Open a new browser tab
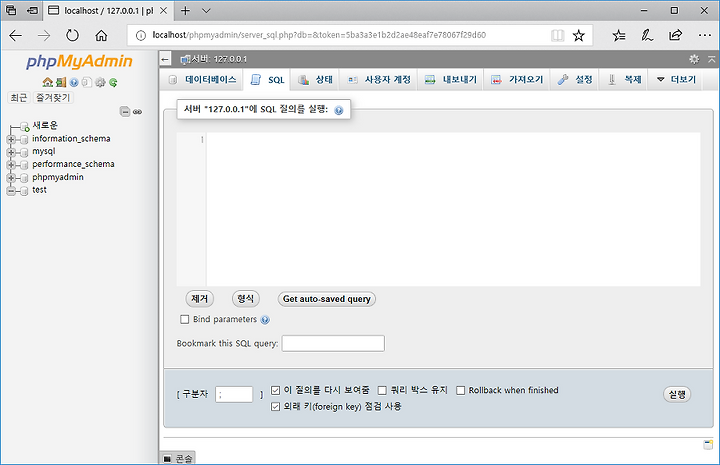Image resolution: width=720 pixels, height=465 pixels. pos(185,11)
